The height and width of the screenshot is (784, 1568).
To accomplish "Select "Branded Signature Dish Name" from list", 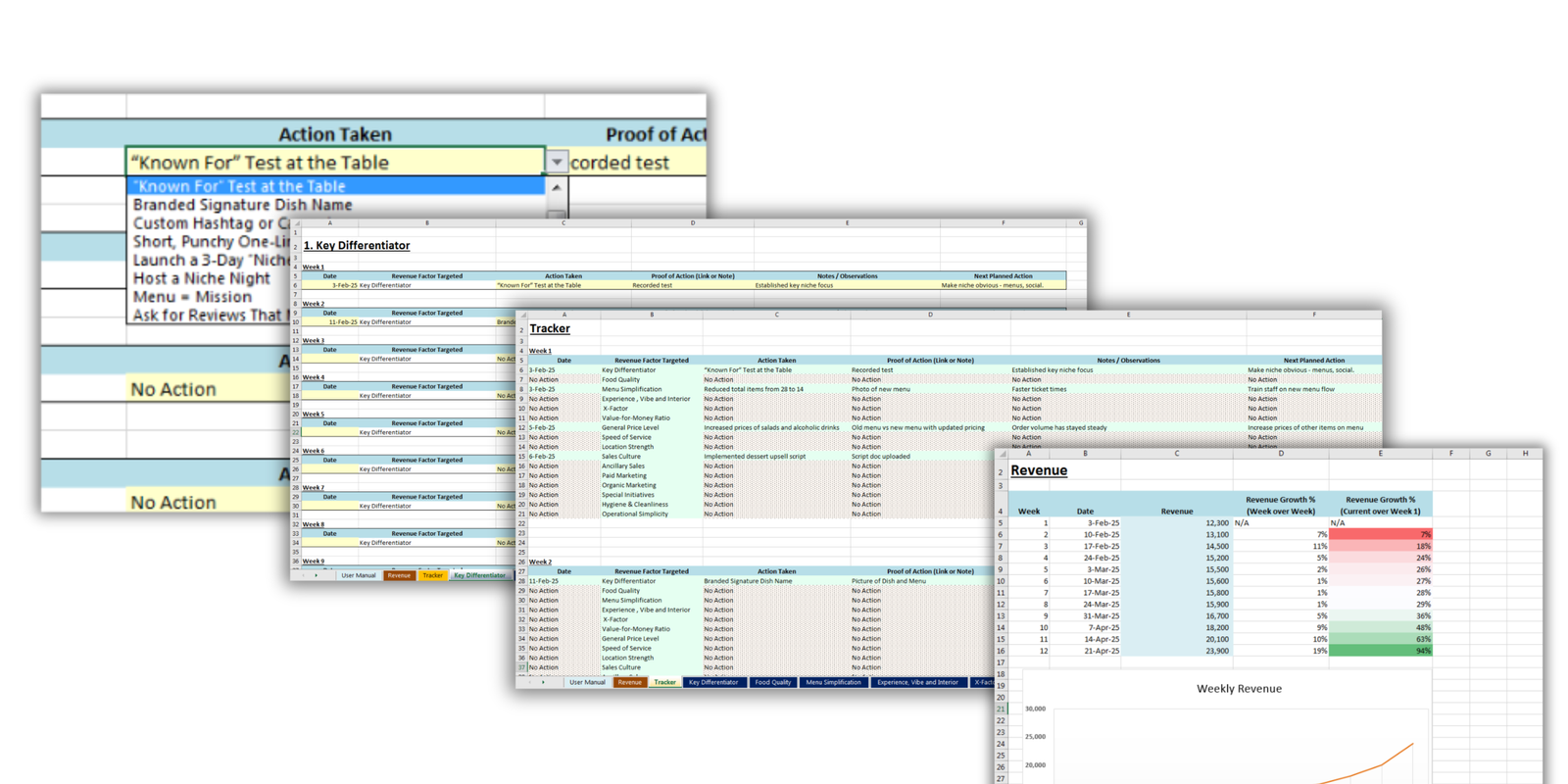I will point(242,205).
